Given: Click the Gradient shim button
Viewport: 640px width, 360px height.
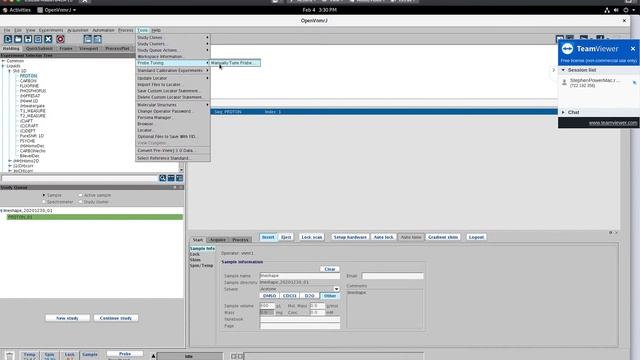Looking at the screenshot, I should tap(443, 237).
